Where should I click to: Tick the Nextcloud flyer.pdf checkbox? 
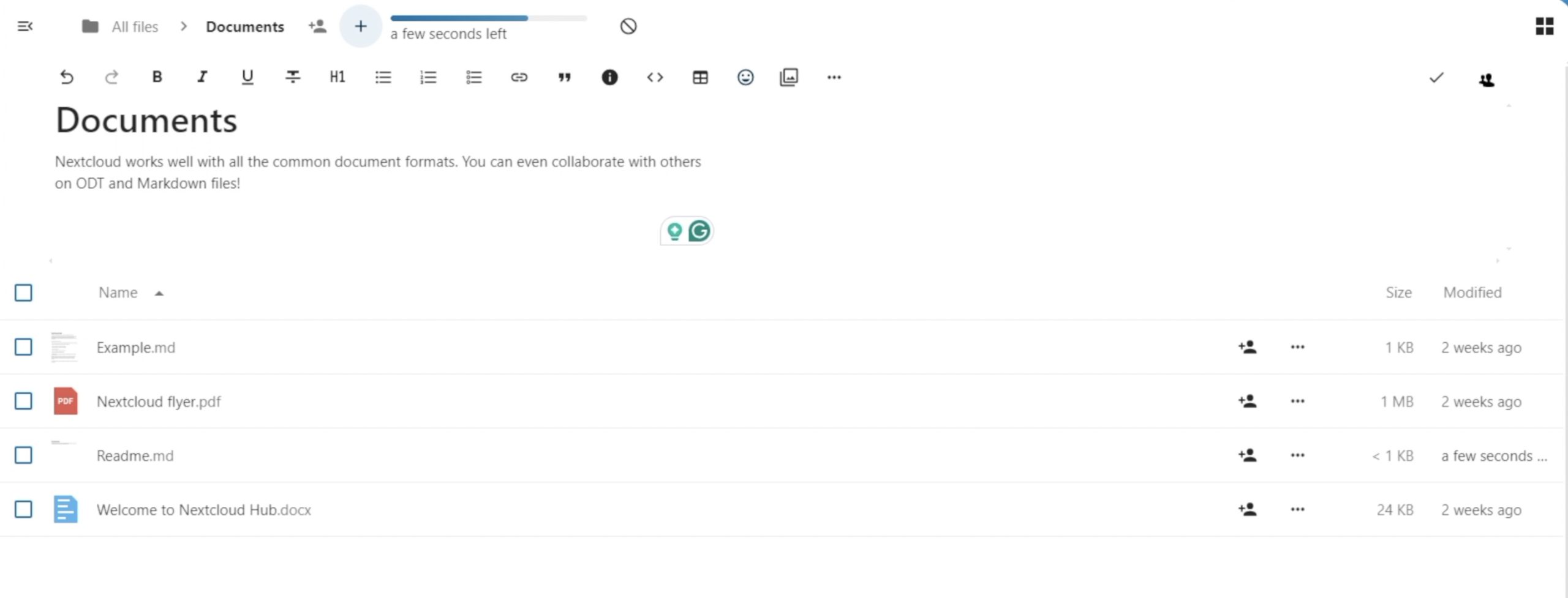click(23, 401)
